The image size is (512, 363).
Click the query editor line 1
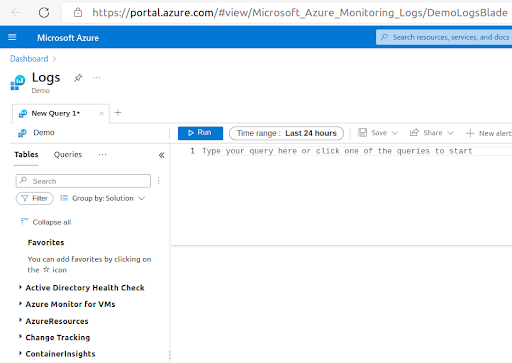pos(337,151)
